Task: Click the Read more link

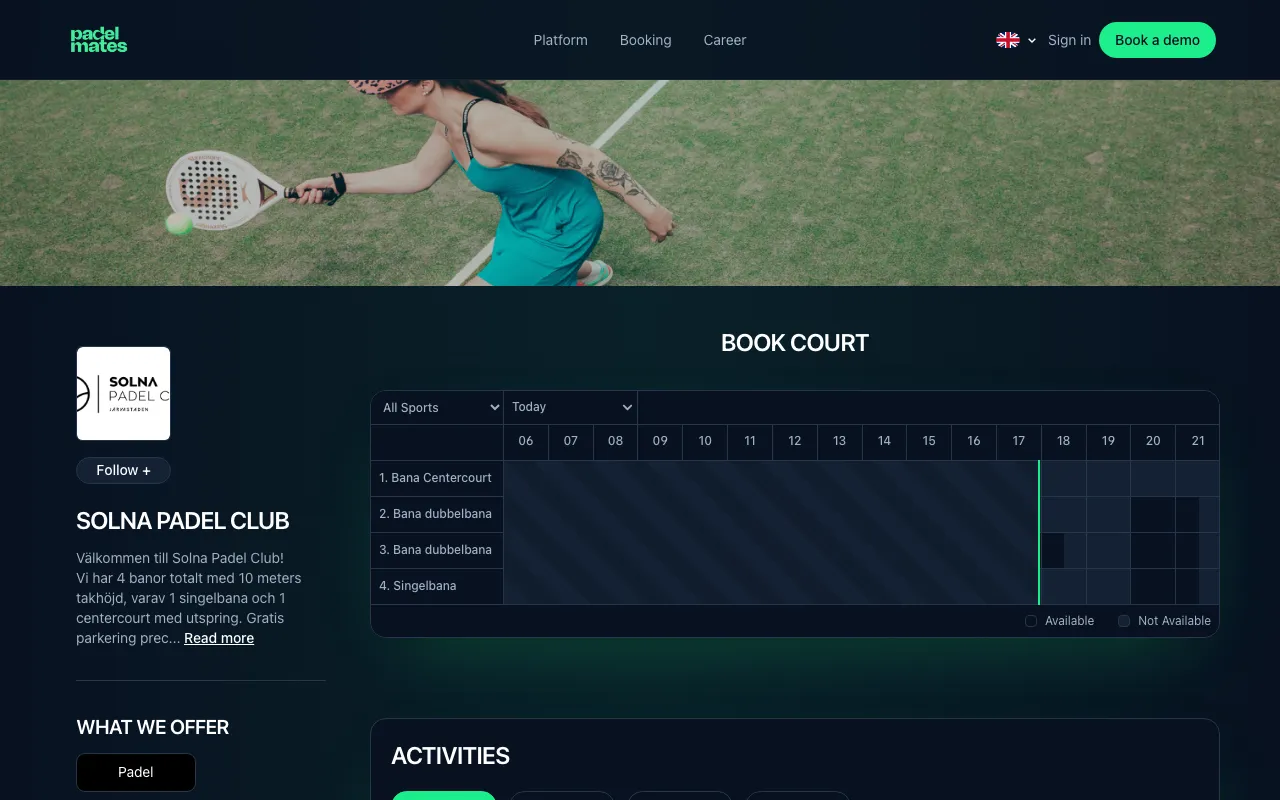Action: [219, 638]
